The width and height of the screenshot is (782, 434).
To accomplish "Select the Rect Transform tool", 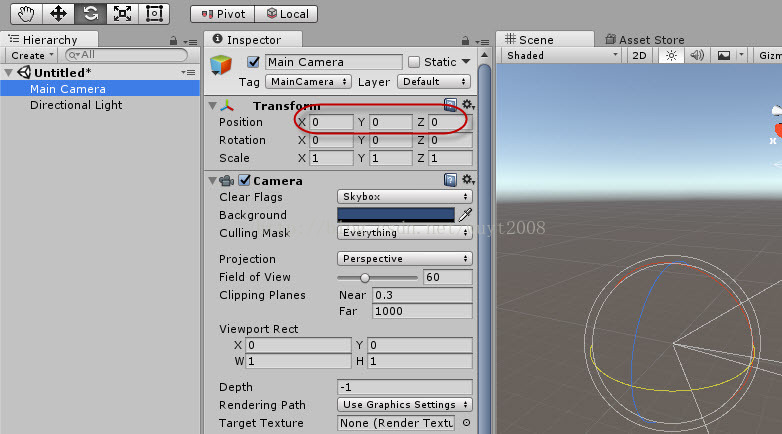I will [154, 13].
